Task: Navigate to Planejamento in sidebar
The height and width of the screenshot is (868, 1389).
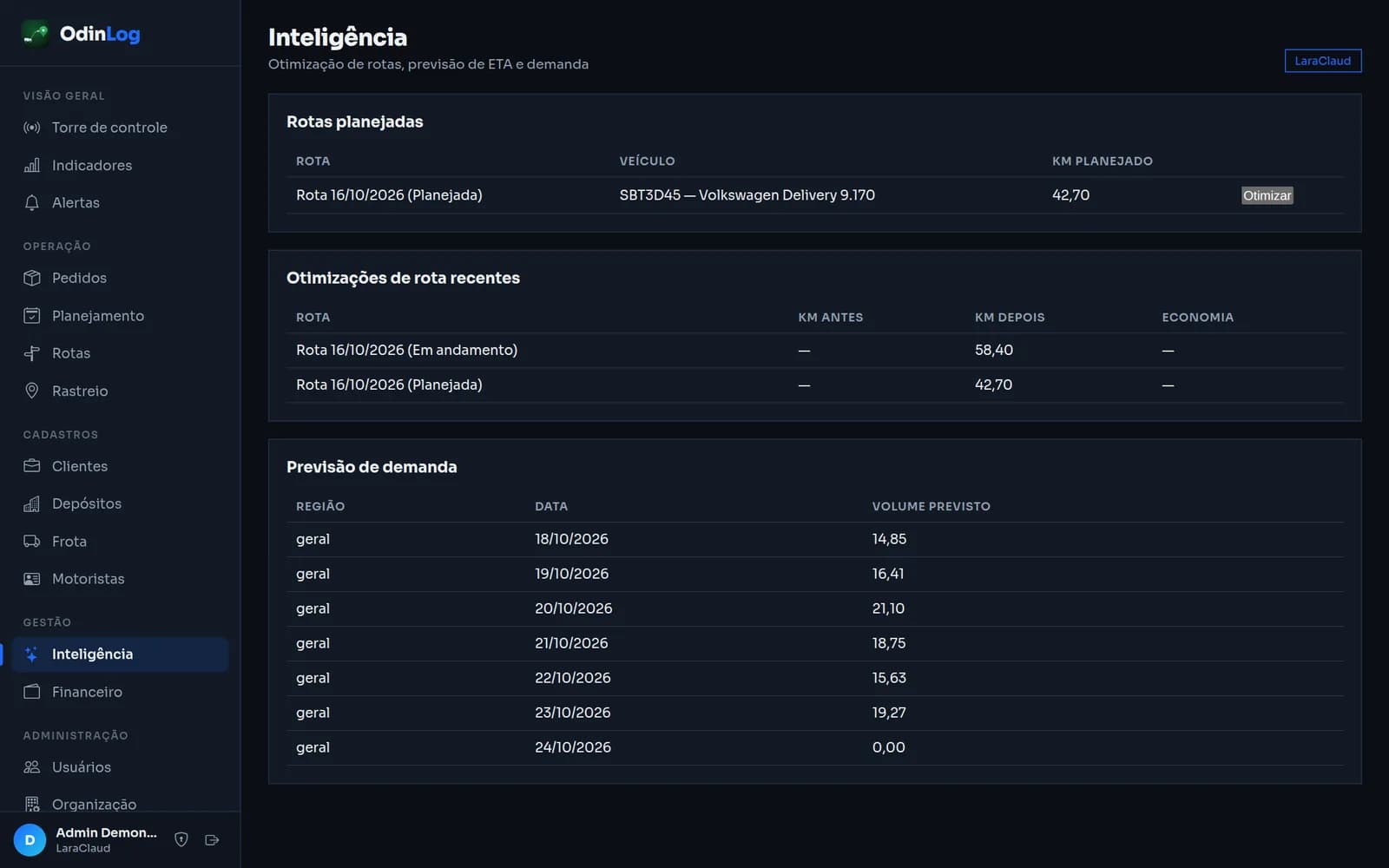Action: (120, 315)
